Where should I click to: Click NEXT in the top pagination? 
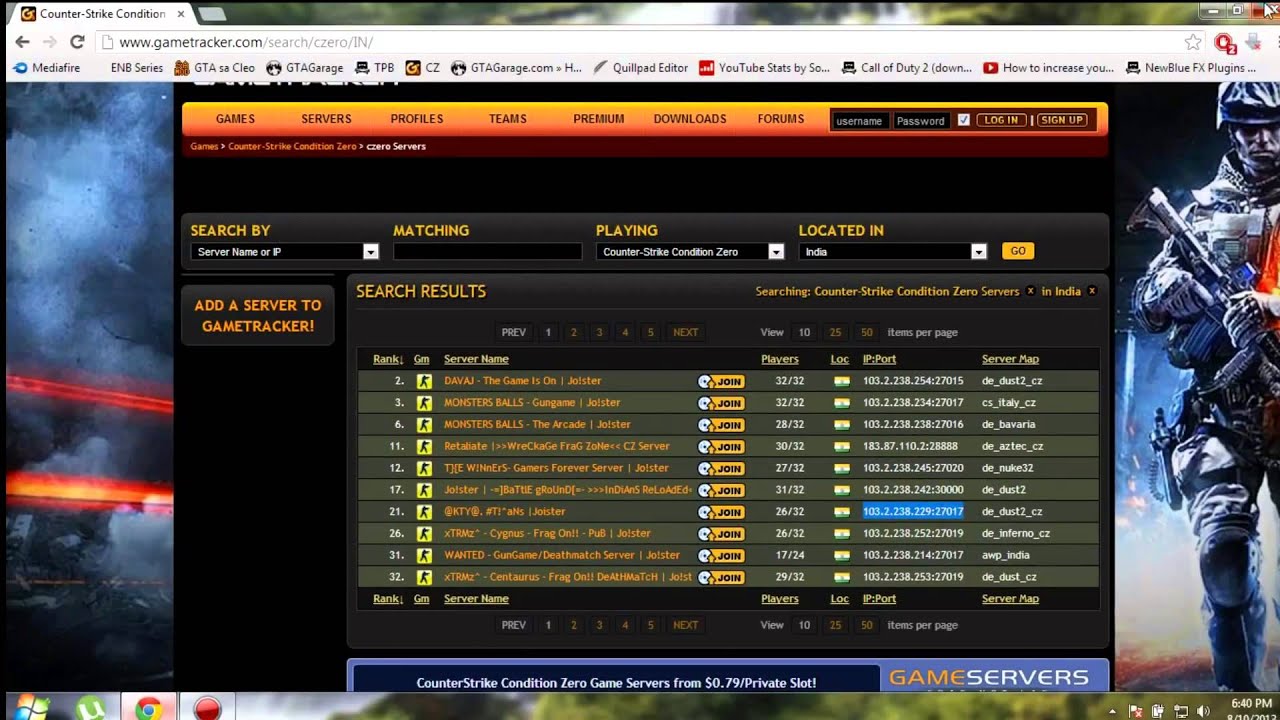(685, 332)
